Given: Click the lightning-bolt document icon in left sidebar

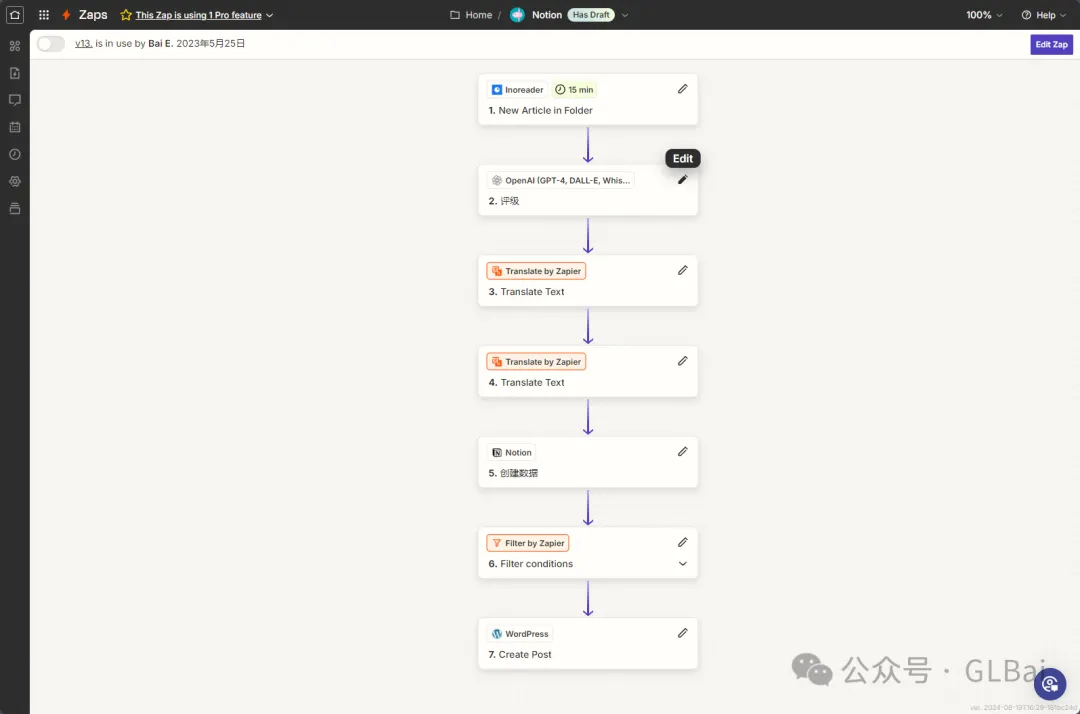Looking at the screenshot, I should (x=14, y=73).
